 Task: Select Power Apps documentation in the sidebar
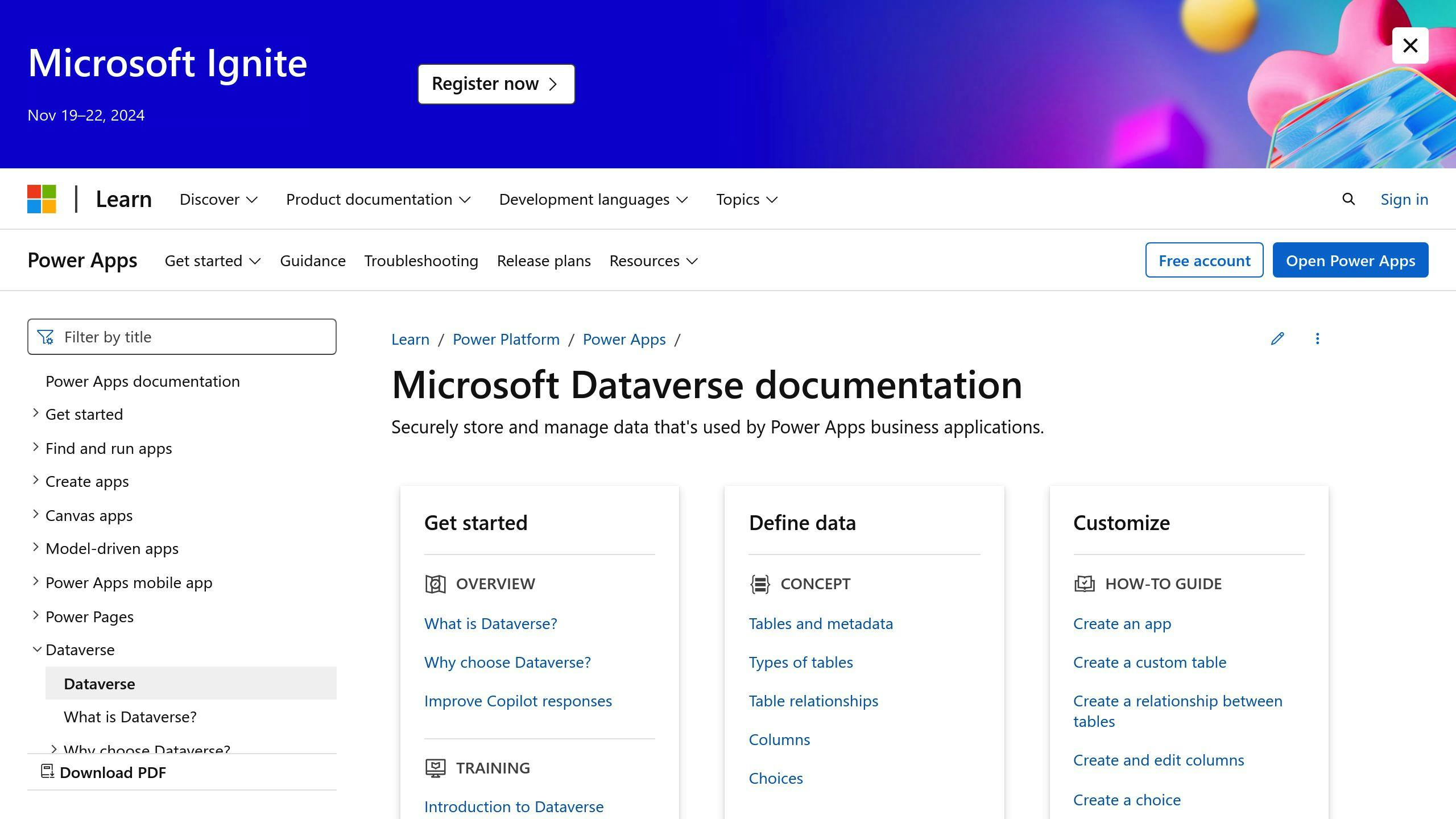[143, 382]
